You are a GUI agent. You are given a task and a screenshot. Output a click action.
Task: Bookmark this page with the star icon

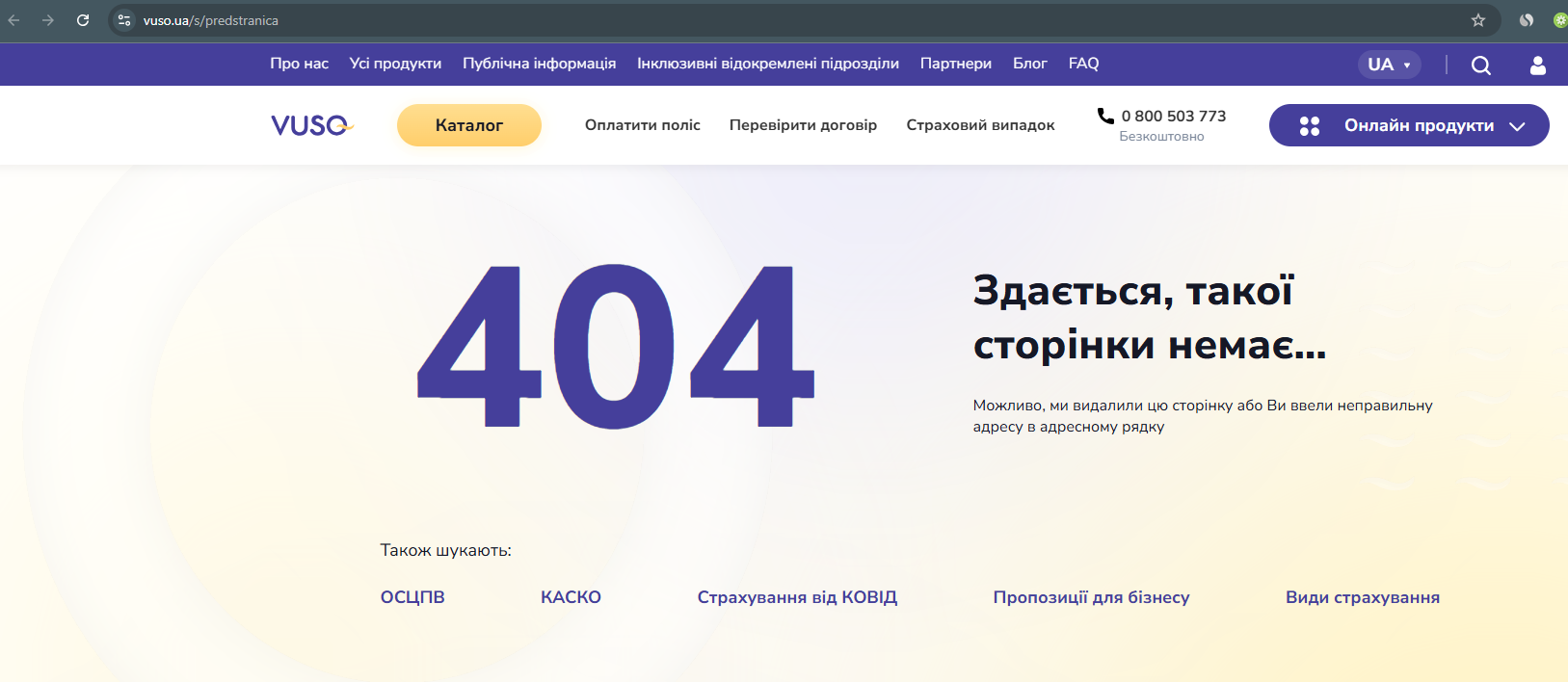pyautogui.click(x=1478, y=20)
